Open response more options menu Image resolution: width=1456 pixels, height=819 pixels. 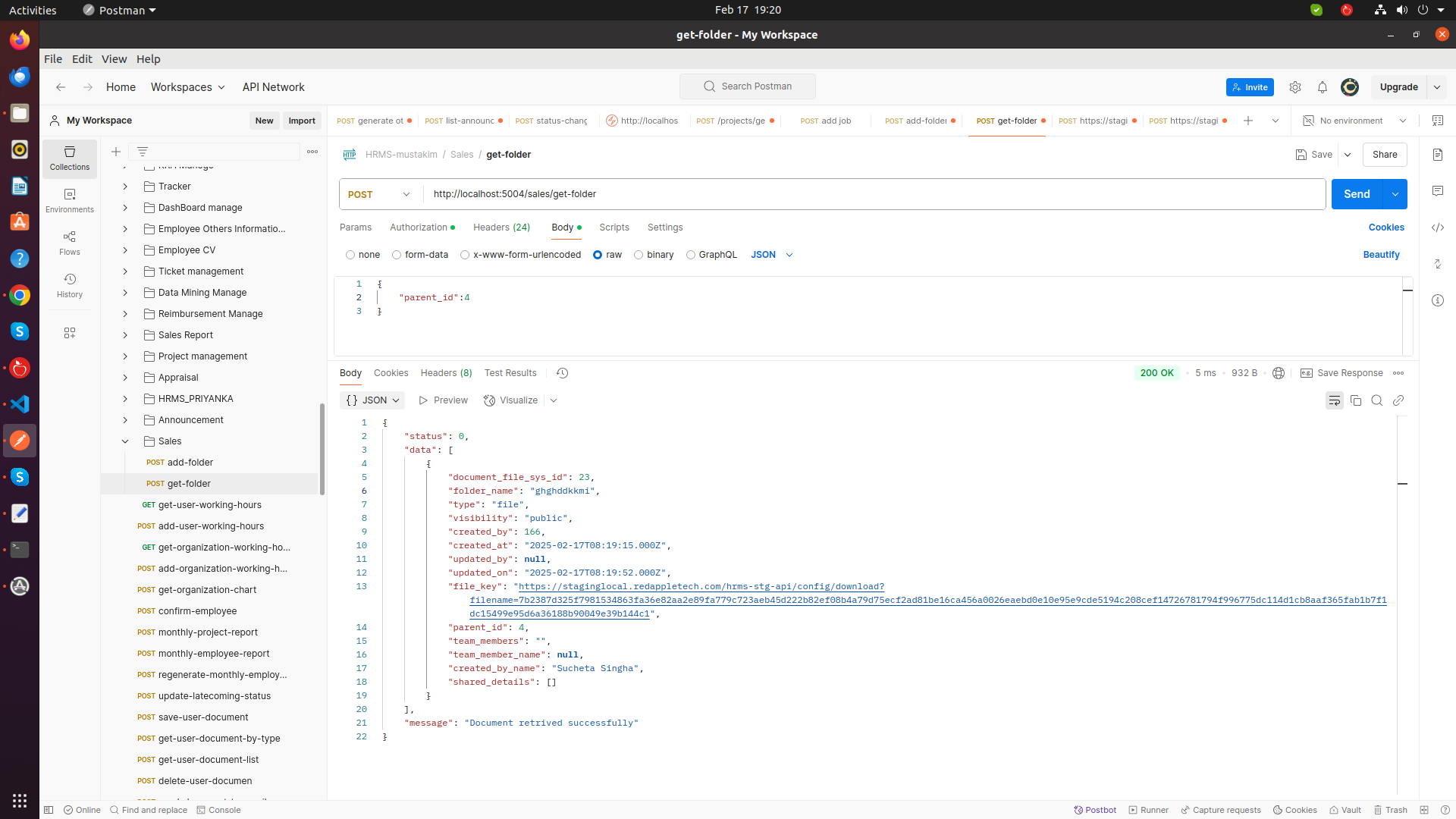click(x=1398, y=373)
